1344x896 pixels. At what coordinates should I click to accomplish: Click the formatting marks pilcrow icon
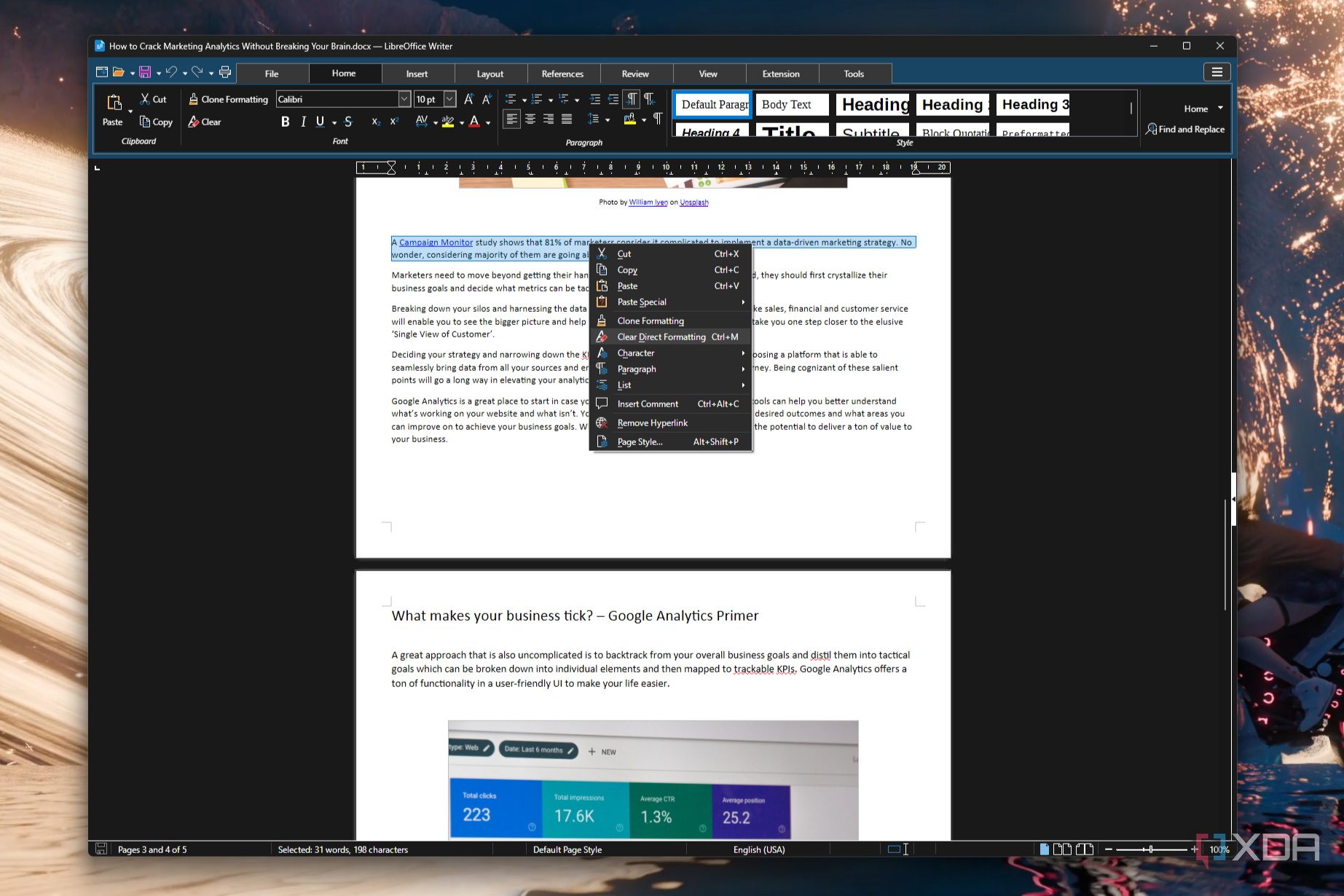click(x=658, y=119)
